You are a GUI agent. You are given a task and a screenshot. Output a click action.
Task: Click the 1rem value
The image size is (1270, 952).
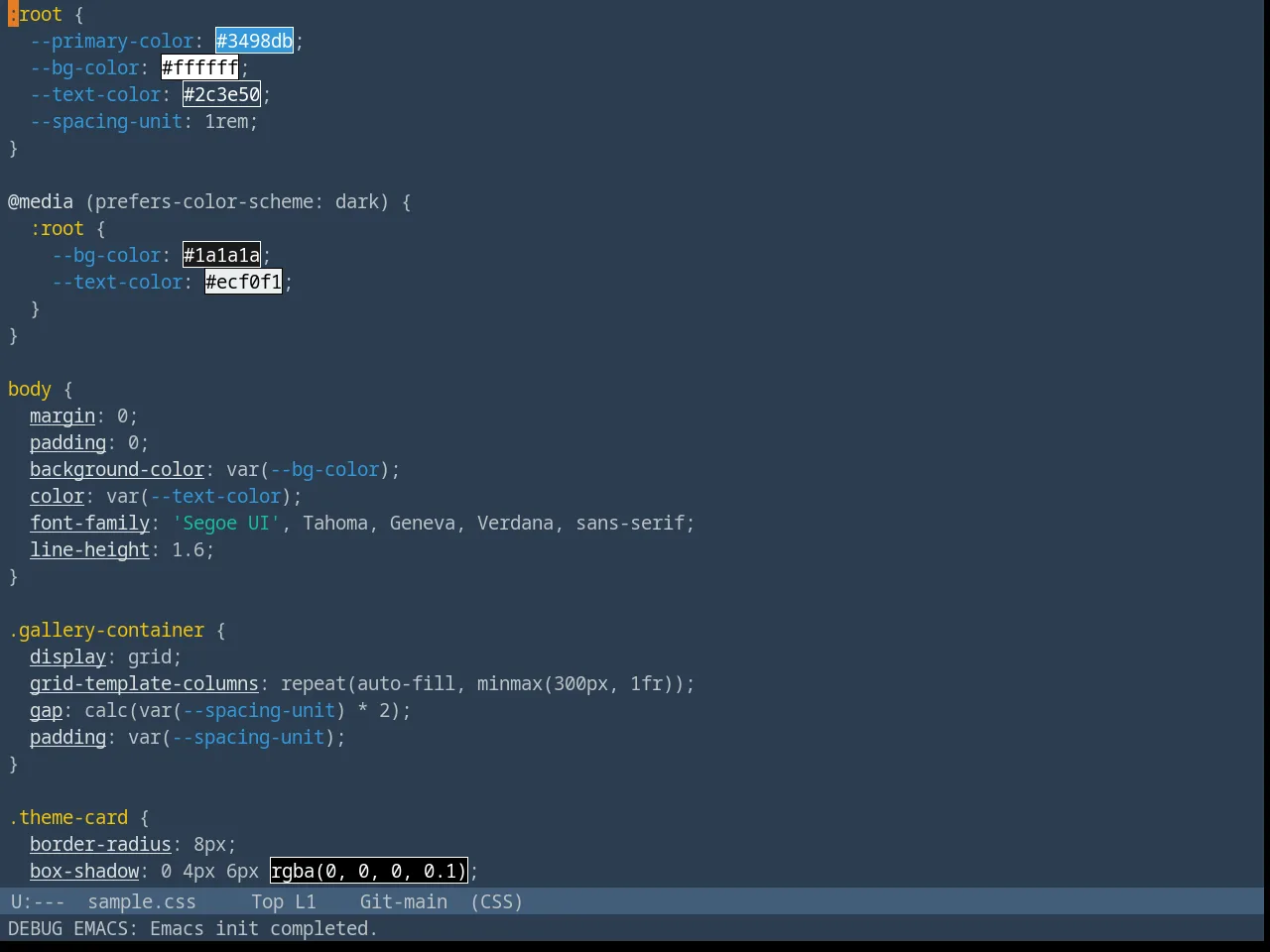click(226, 121)
